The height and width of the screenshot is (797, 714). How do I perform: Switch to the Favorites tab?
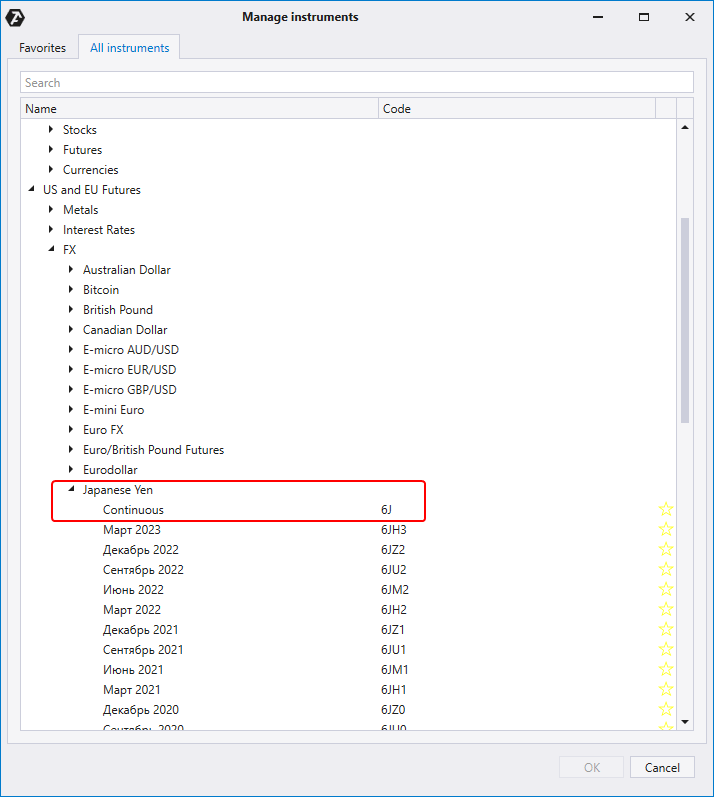[x=43, y=48]
